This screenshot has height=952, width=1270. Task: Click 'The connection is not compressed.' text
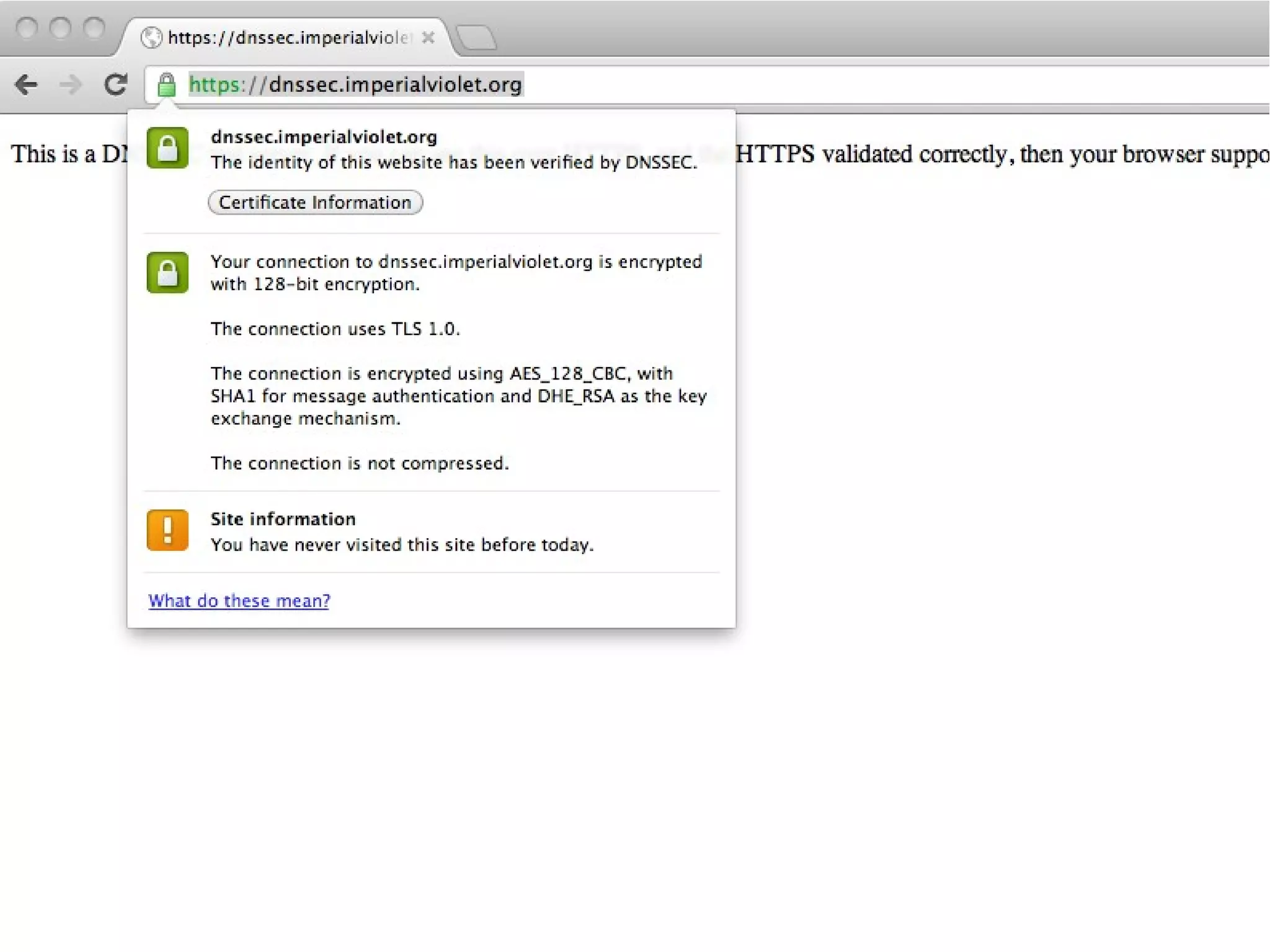(360, 463)
